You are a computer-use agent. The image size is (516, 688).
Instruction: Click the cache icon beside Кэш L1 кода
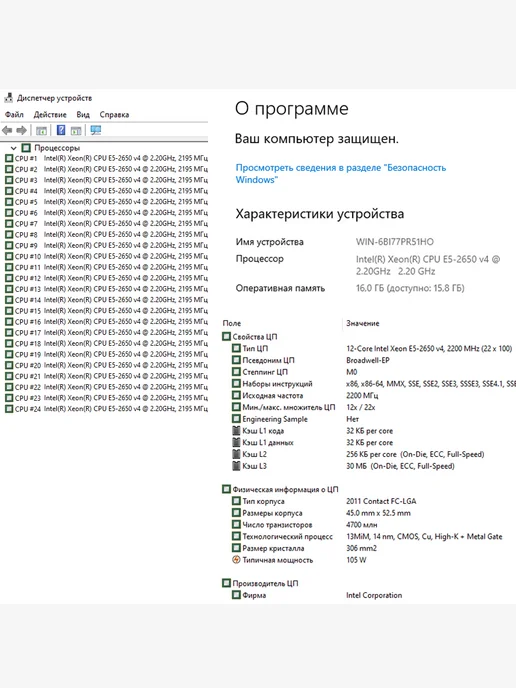tap(236, 431)
